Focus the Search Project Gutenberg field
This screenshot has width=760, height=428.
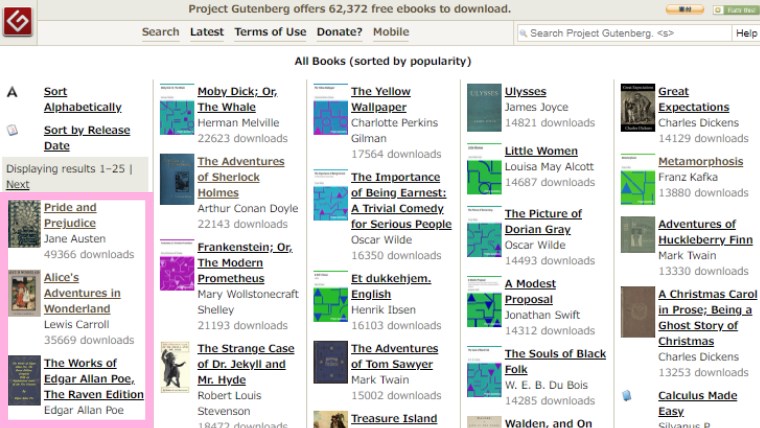point(624,33)
